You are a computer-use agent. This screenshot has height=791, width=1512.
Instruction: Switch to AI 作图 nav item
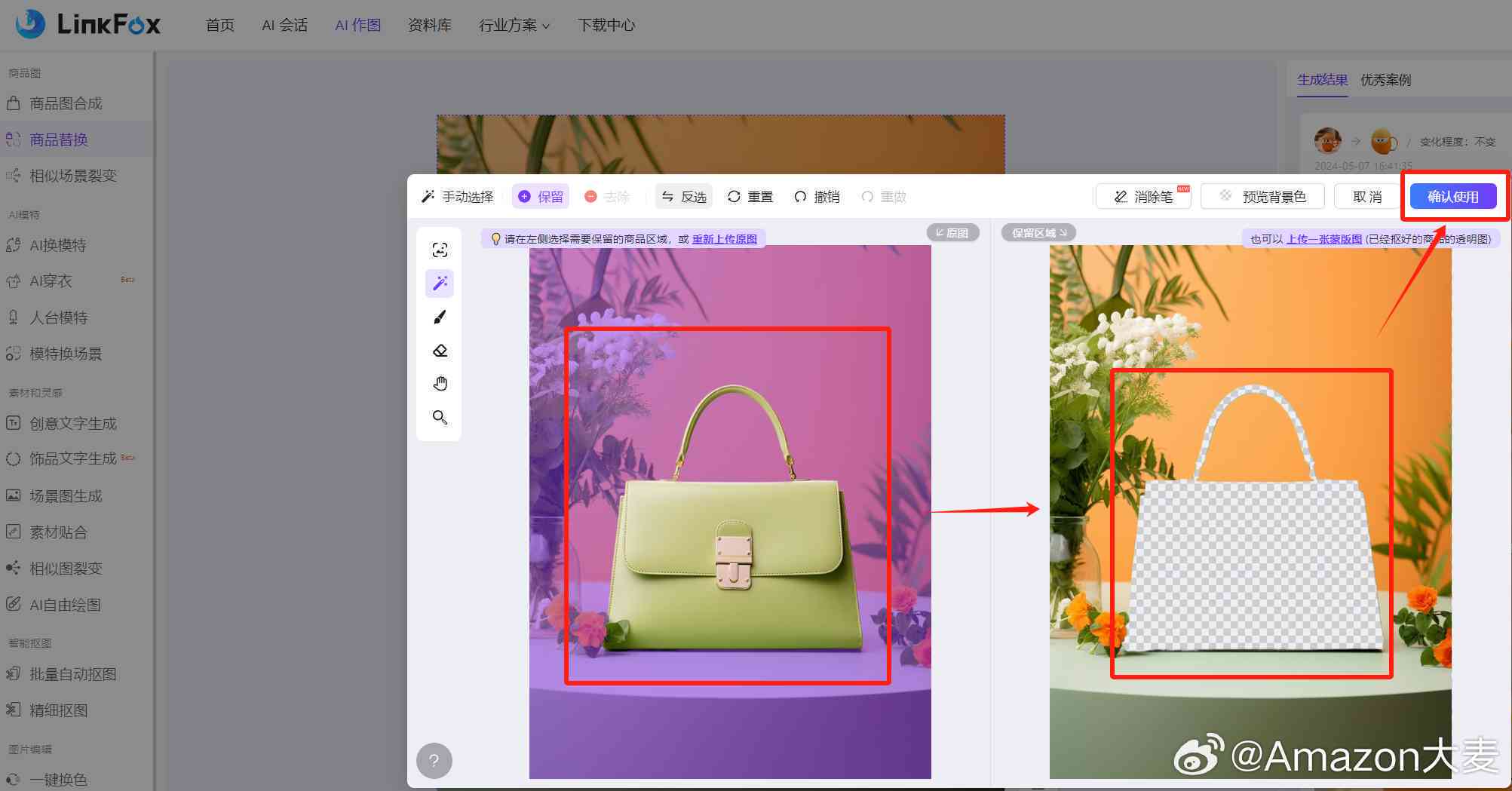point(357,25)
